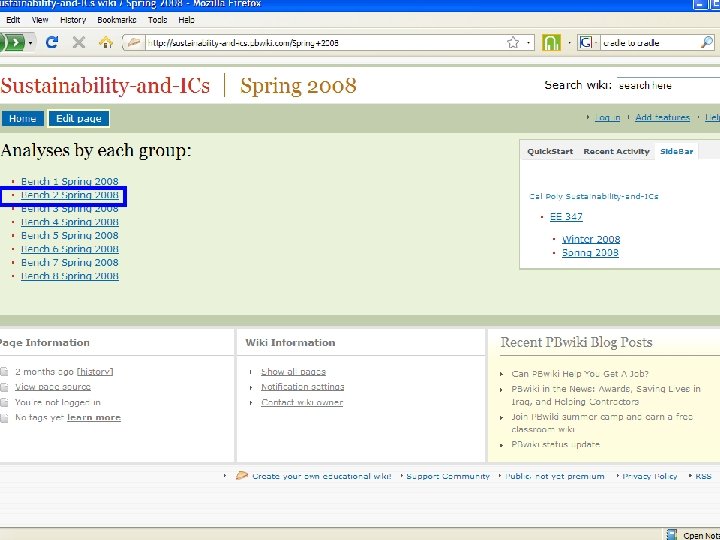Go to the browser home page
This screenshot has width=720, height=540.
pyautogui.click(x=106, y=43)
